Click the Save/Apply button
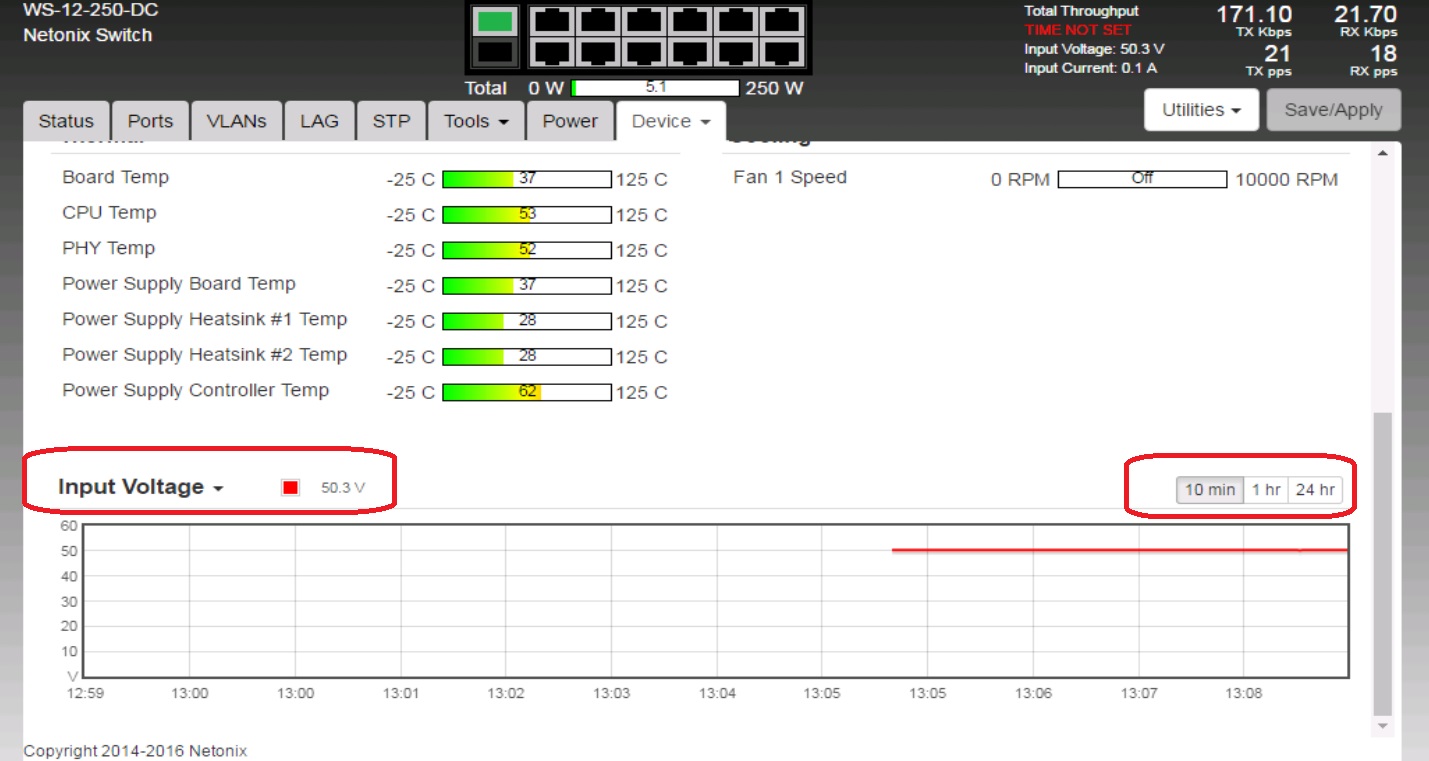Viewport: 1429px width, 761px height. (1333, 110)
